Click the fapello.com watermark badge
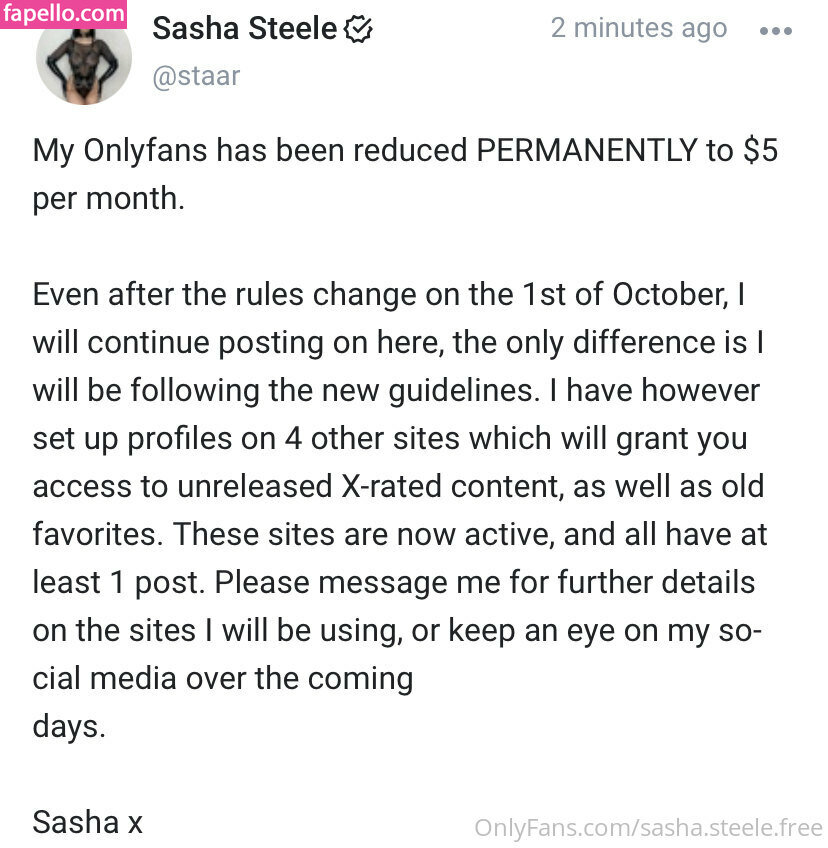Screen dimensions: 828x848 (x=64, y=14)
